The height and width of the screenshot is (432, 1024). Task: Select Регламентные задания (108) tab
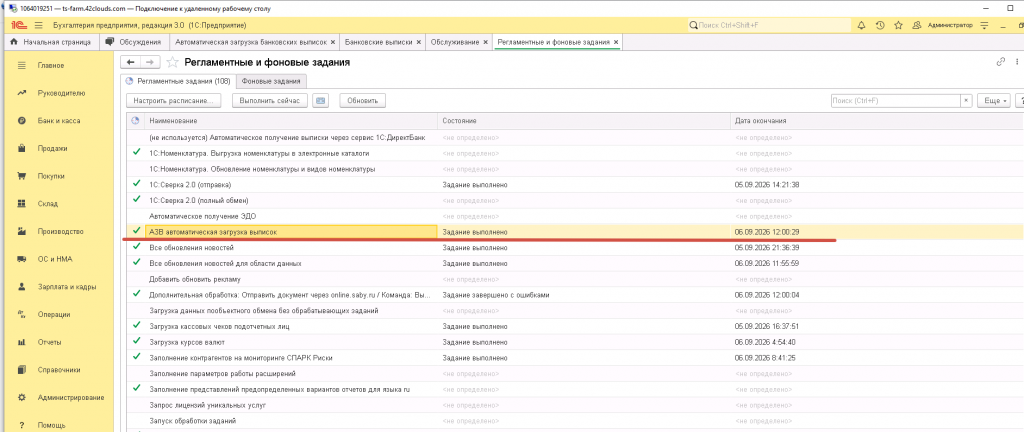click(x=178, y=82)
